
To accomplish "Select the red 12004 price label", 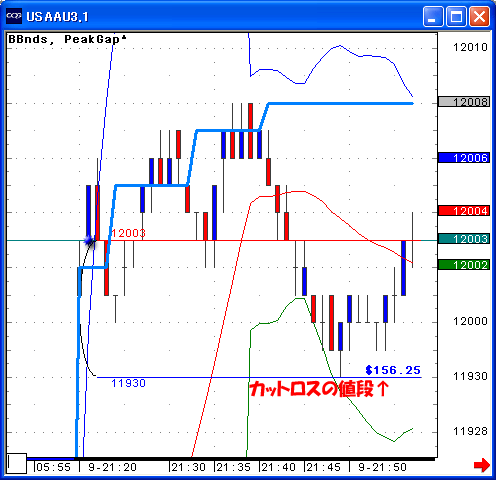I will point(464,211).
